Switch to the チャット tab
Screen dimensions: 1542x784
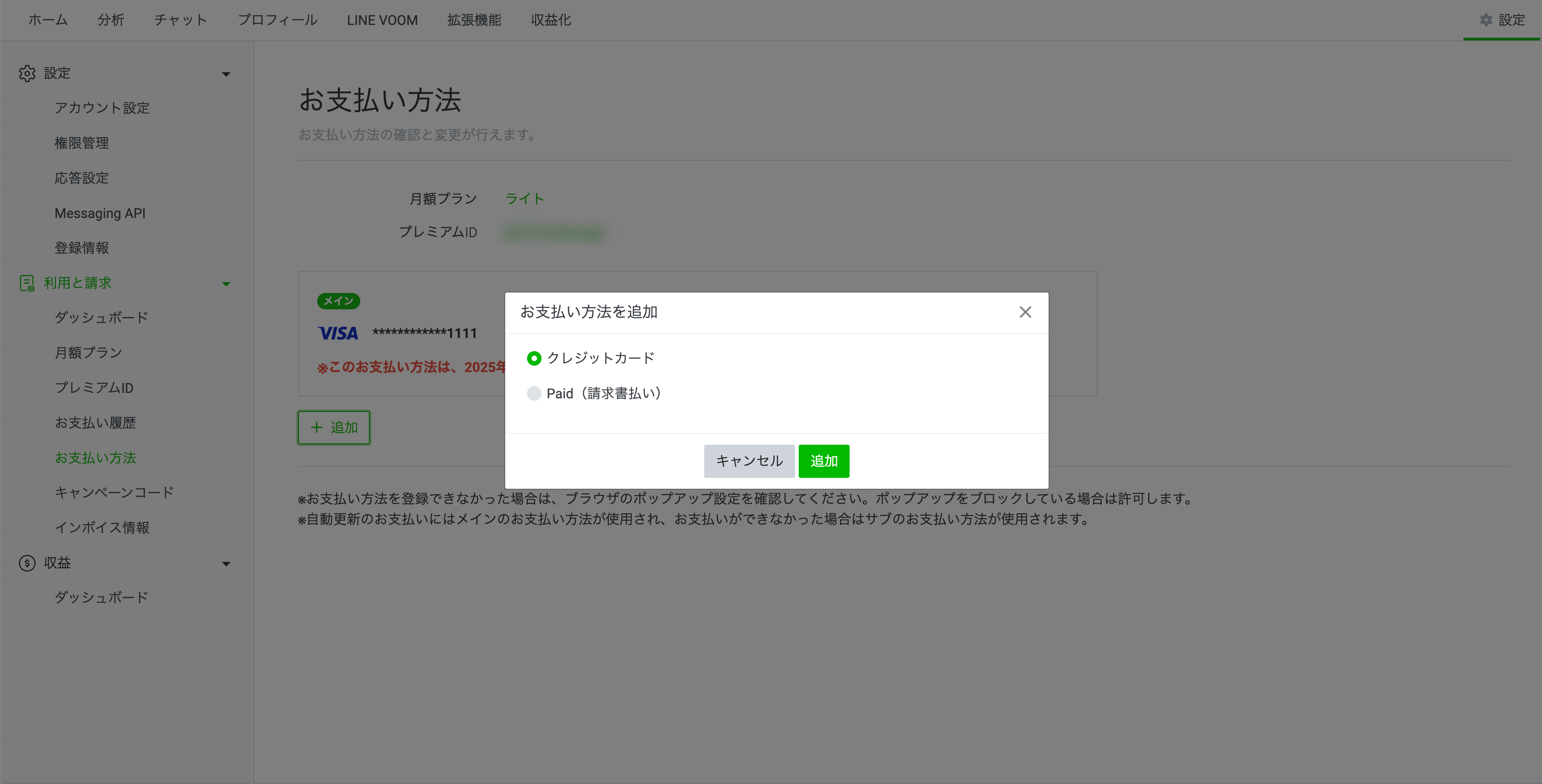coord(180,20)
